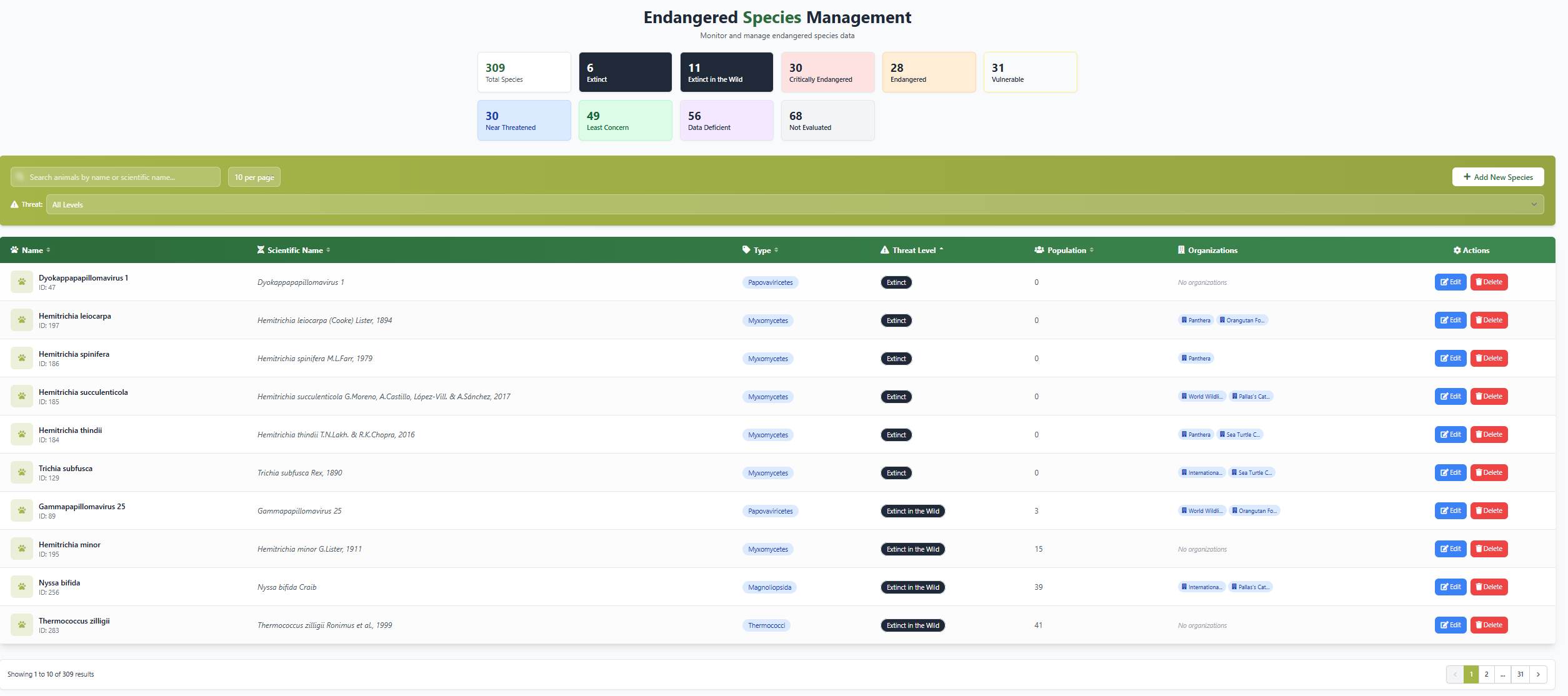Click the hourglass icon in Scientific Name header
Viewport: 1568px width, 696px height.
(x=261, y=250)
